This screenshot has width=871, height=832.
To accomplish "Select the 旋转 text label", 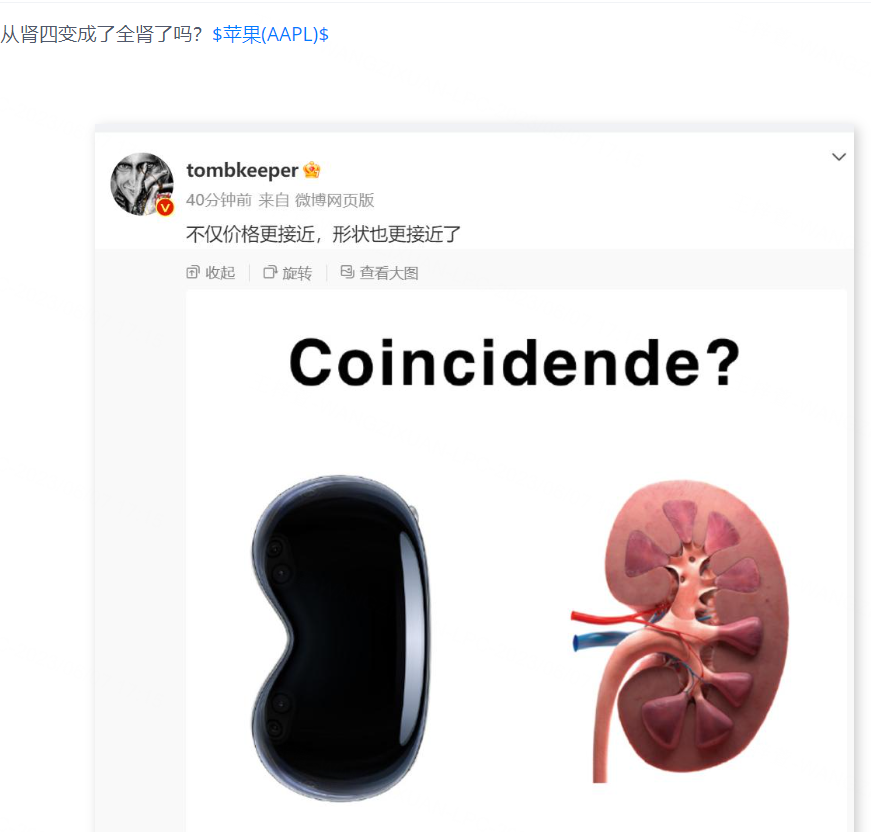I will tap(297, 273).
